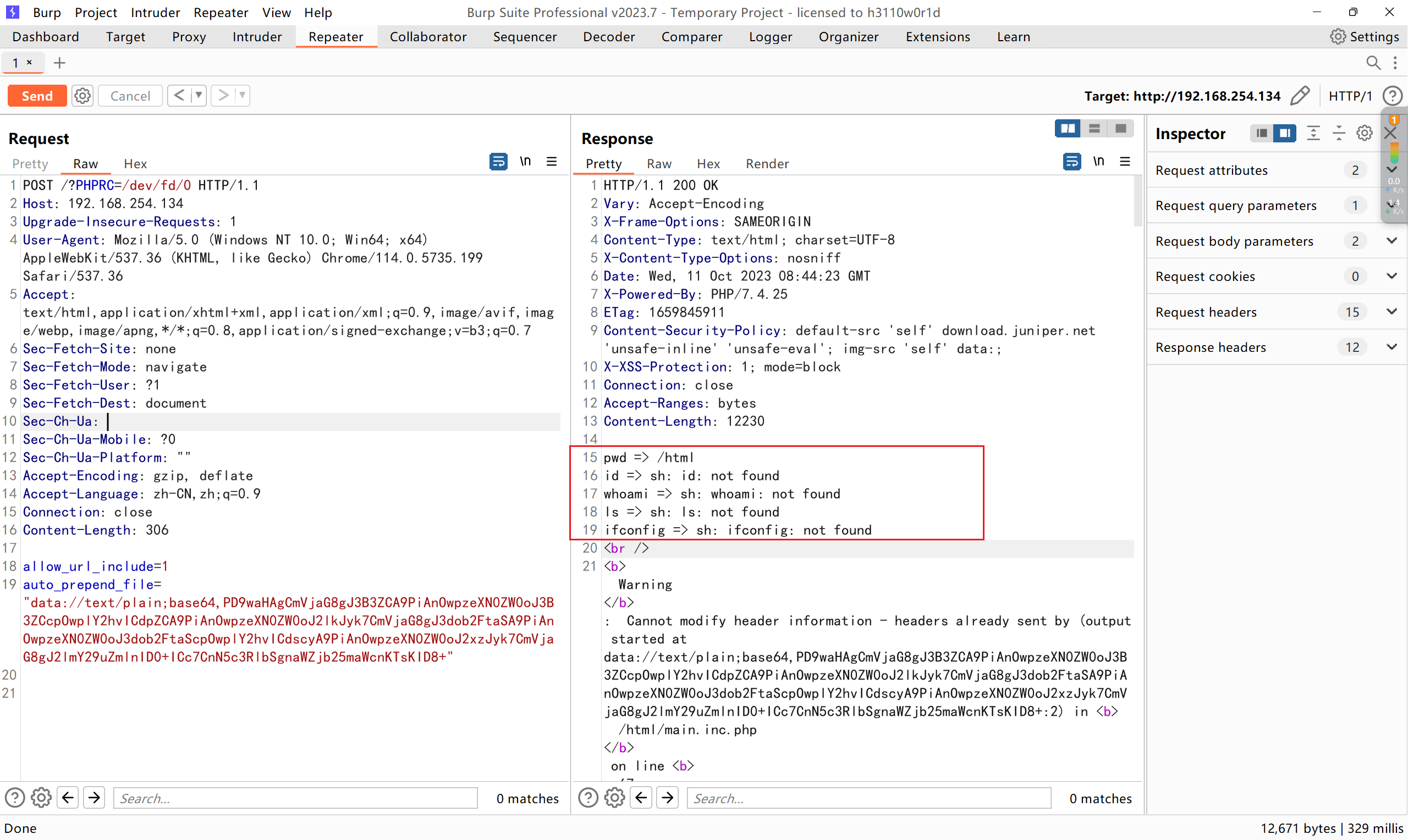
Task: Open the Intruder tool tab
Action: (257, 37)
